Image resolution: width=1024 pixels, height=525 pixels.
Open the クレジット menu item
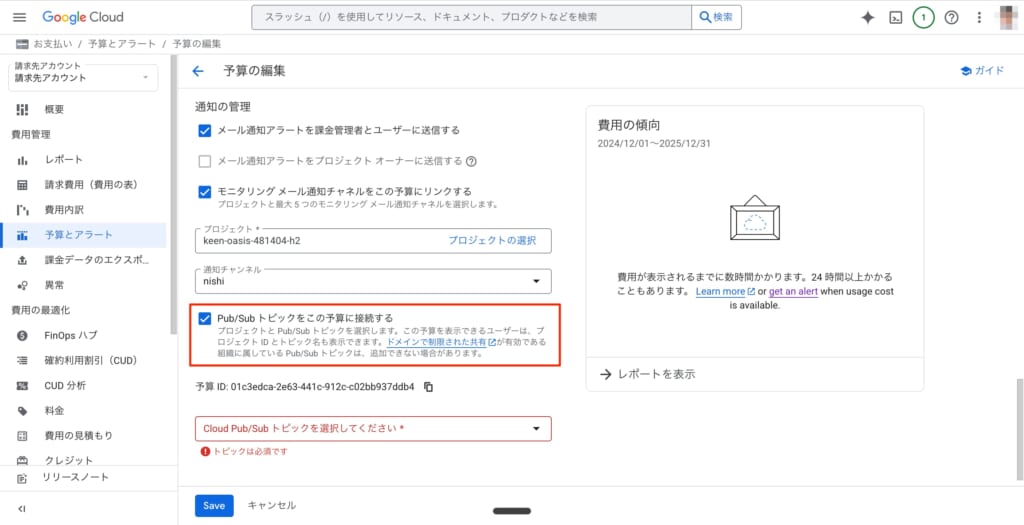coord(83,460)
